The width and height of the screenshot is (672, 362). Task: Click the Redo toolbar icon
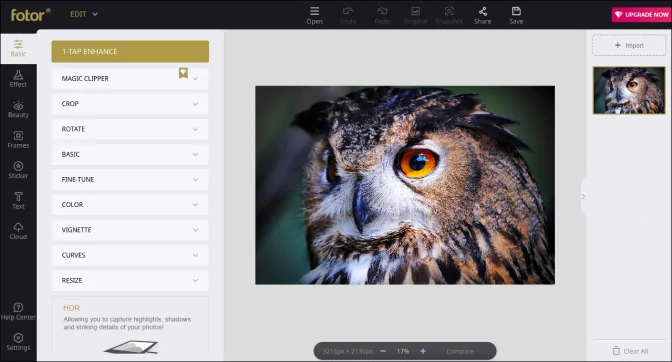click(381, 15)
